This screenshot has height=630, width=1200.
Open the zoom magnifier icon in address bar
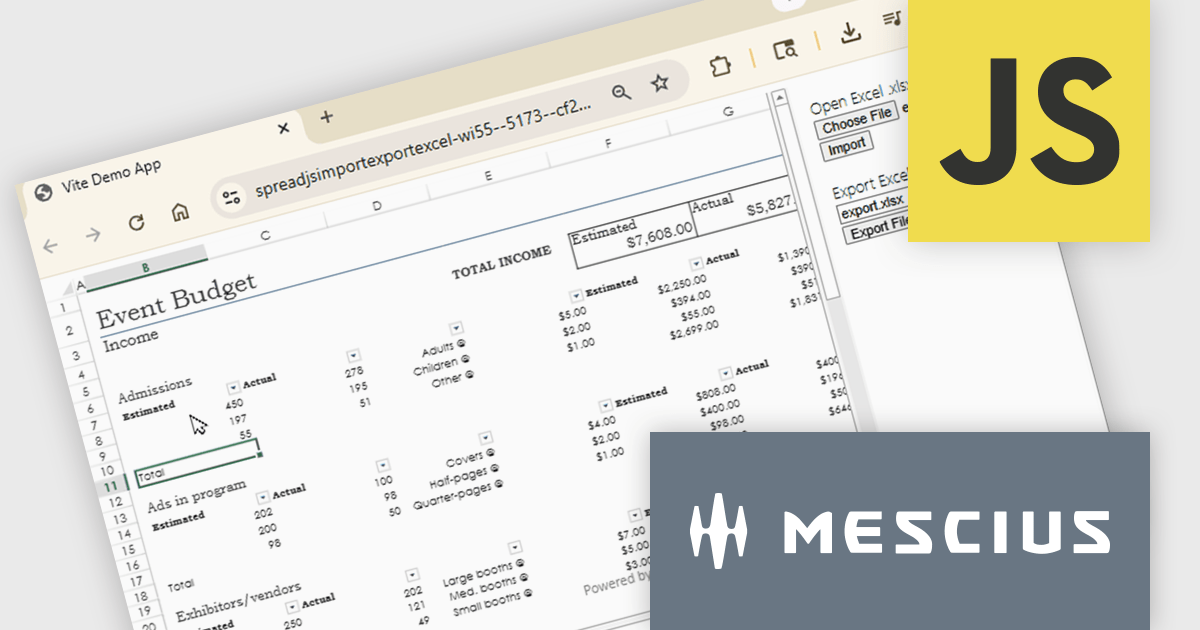point(622,92)
